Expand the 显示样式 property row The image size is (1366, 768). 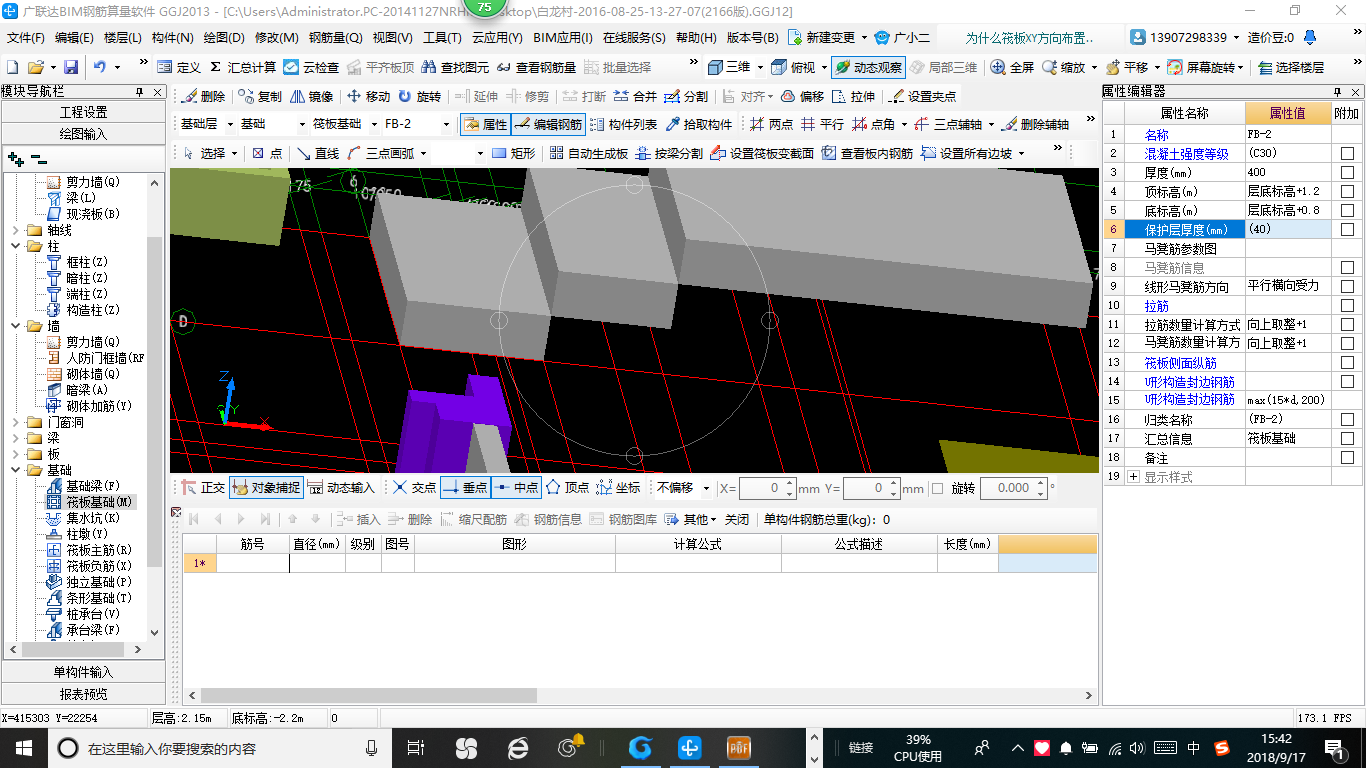(1133, 477)
